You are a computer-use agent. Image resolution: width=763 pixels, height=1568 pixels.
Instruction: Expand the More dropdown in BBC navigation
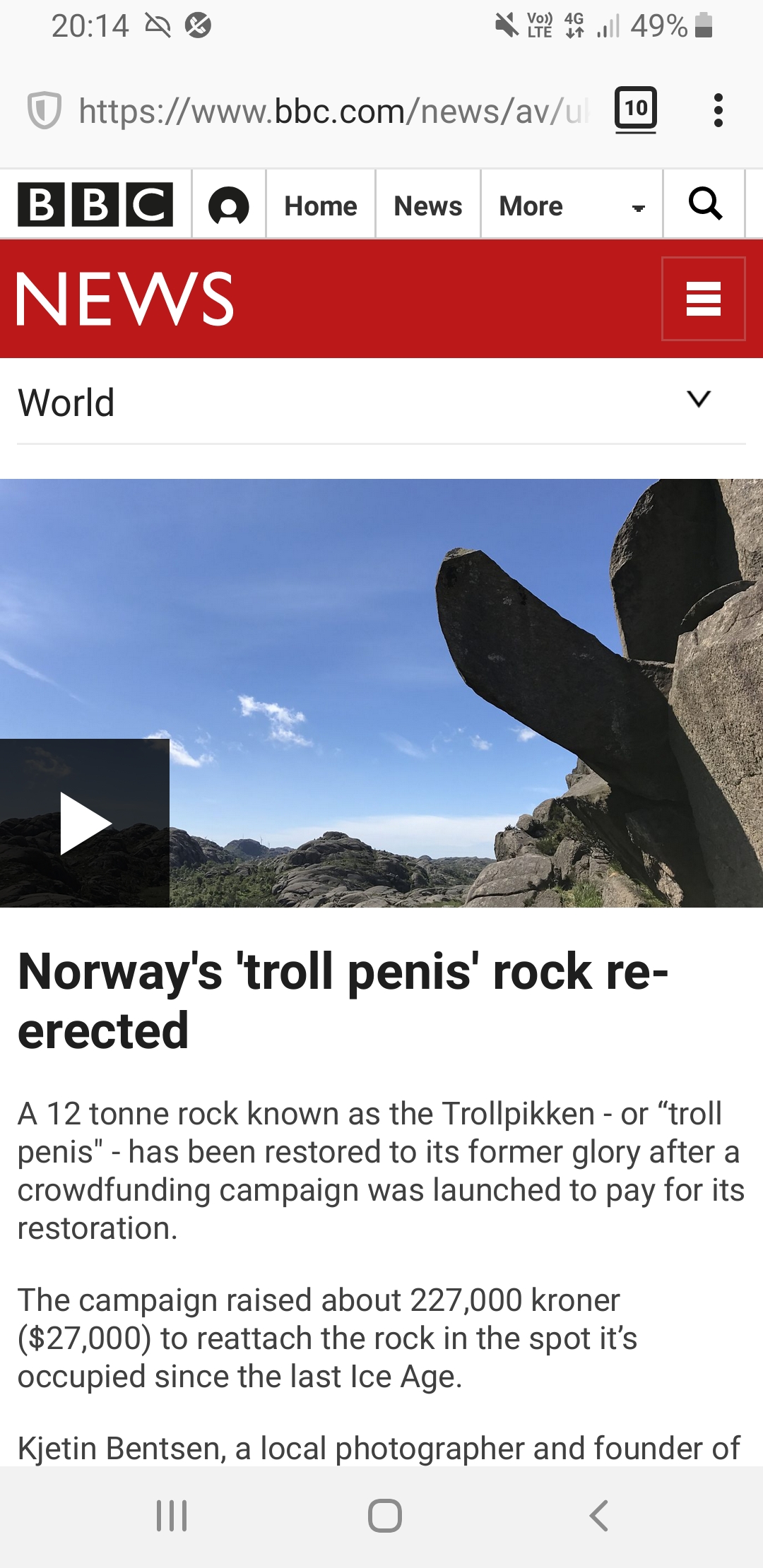572,206
